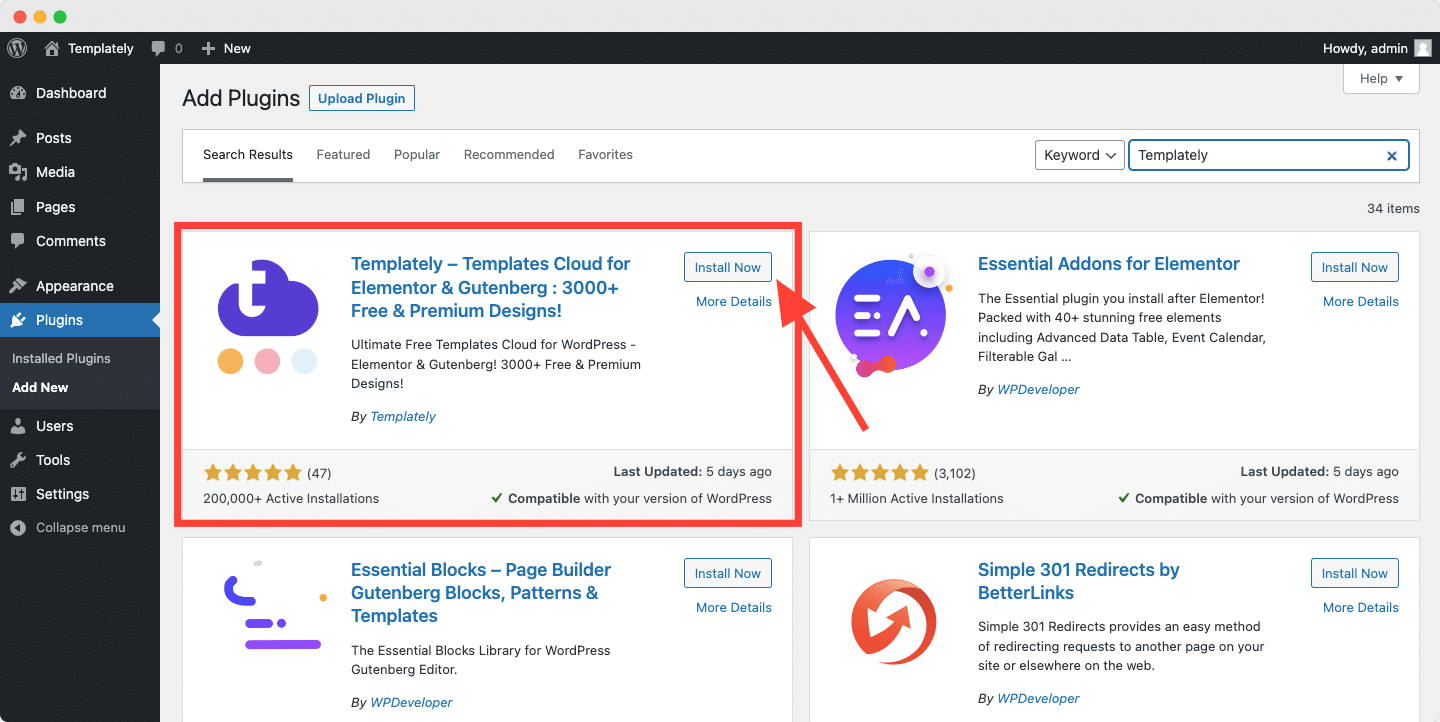
Task: Open the Templately plugin title link
Action: [x=491, y=287]
